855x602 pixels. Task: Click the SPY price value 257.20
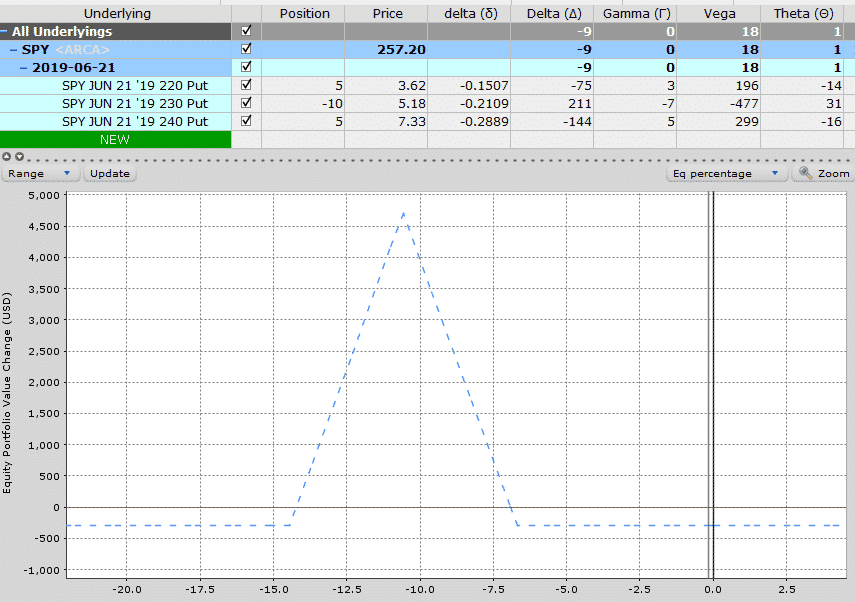tap(401, 50)
